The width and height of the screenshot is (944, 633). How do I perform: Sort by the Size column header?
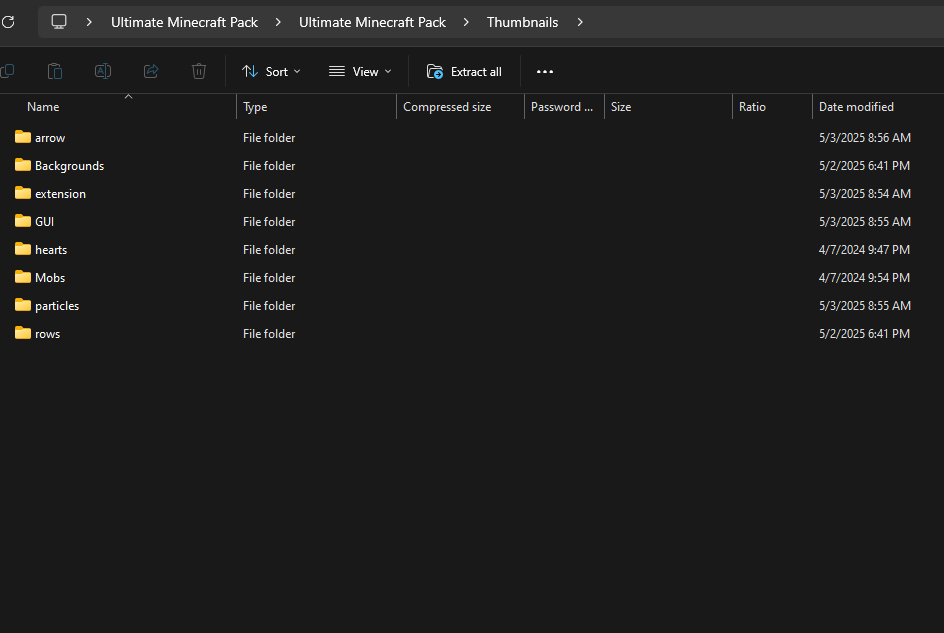621,107
